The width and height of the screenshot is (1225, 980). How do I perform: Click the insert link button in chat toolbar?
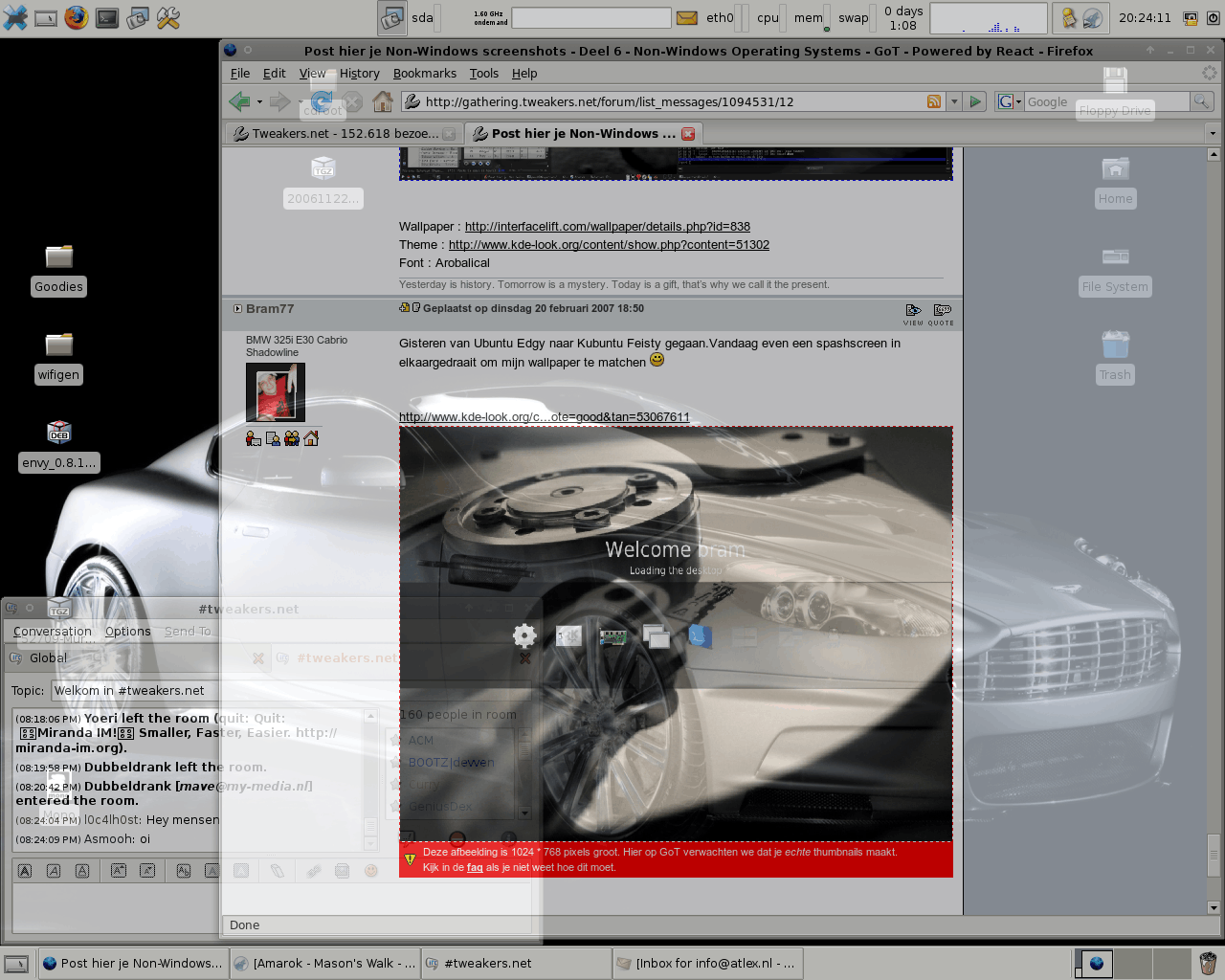pyautogui.click(x=314, y=870)
